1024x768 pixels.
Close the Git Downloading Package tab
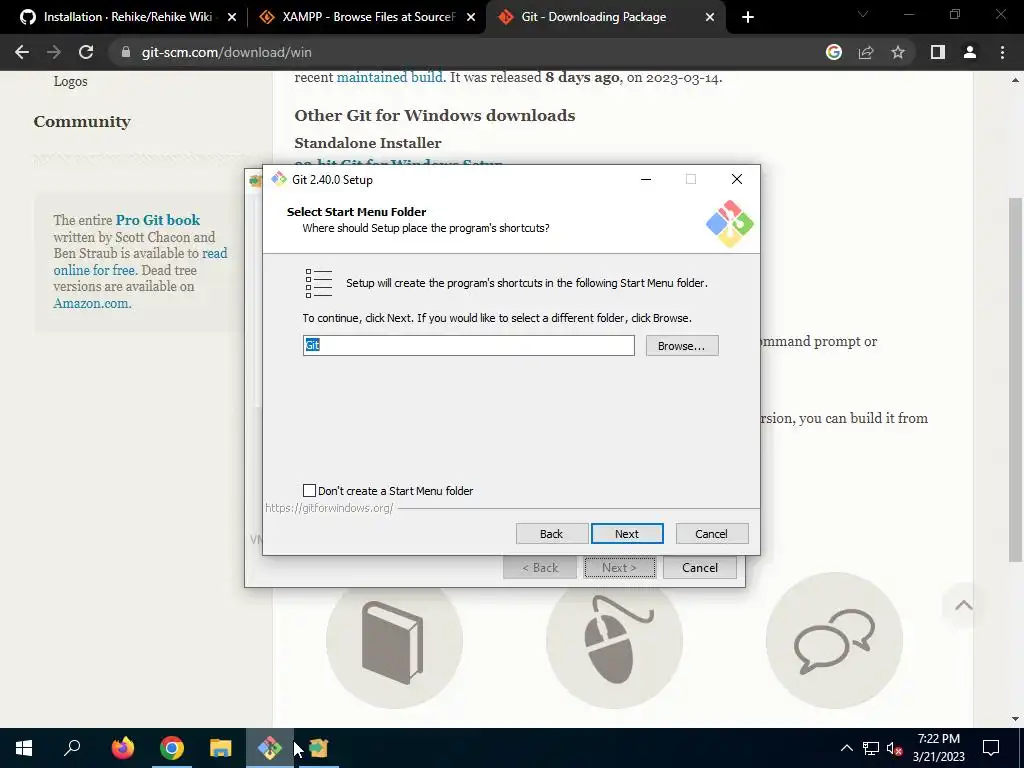(x=710, y=18)
